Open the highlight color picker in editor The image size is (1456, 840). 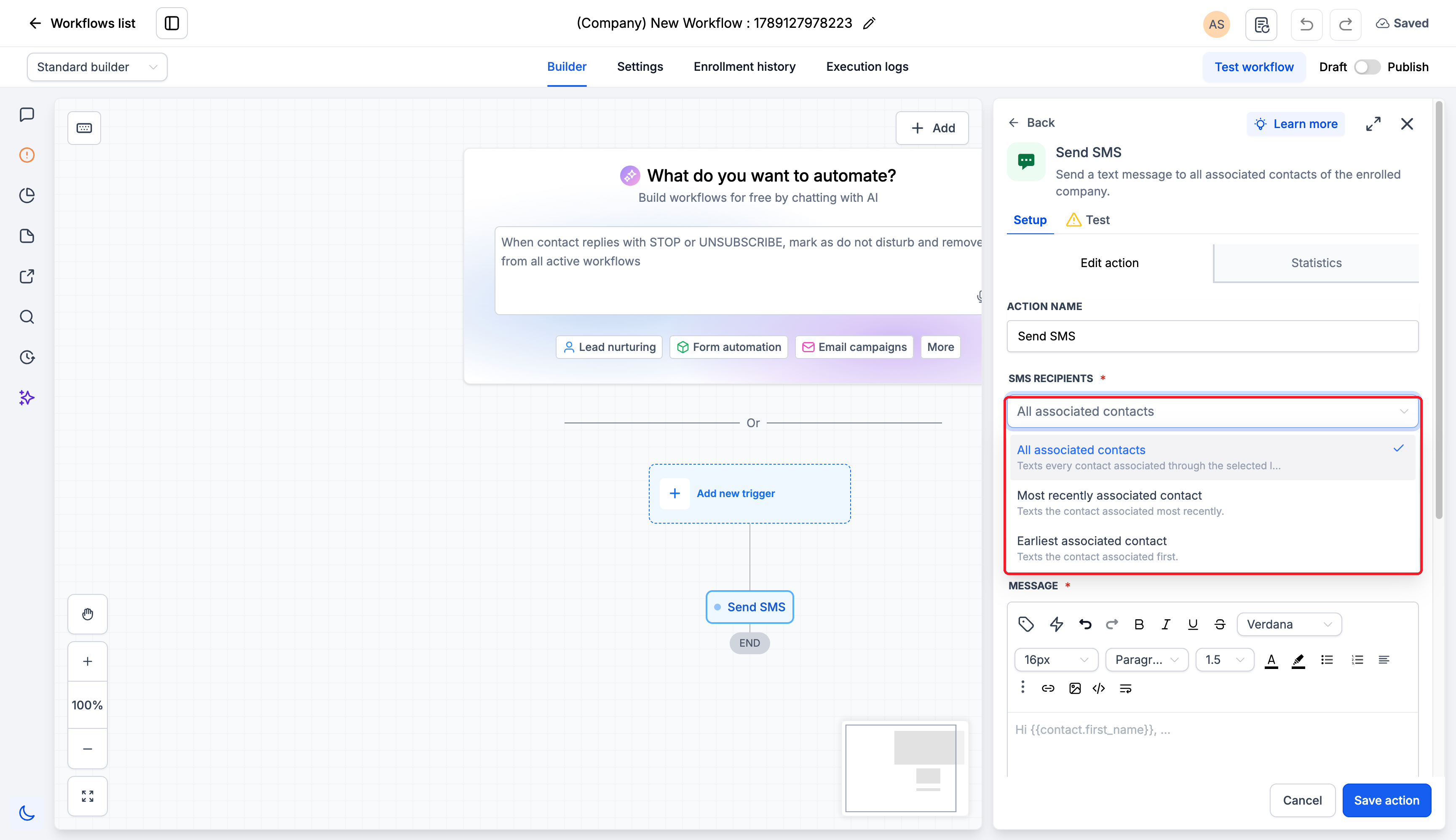(1298, 660)
